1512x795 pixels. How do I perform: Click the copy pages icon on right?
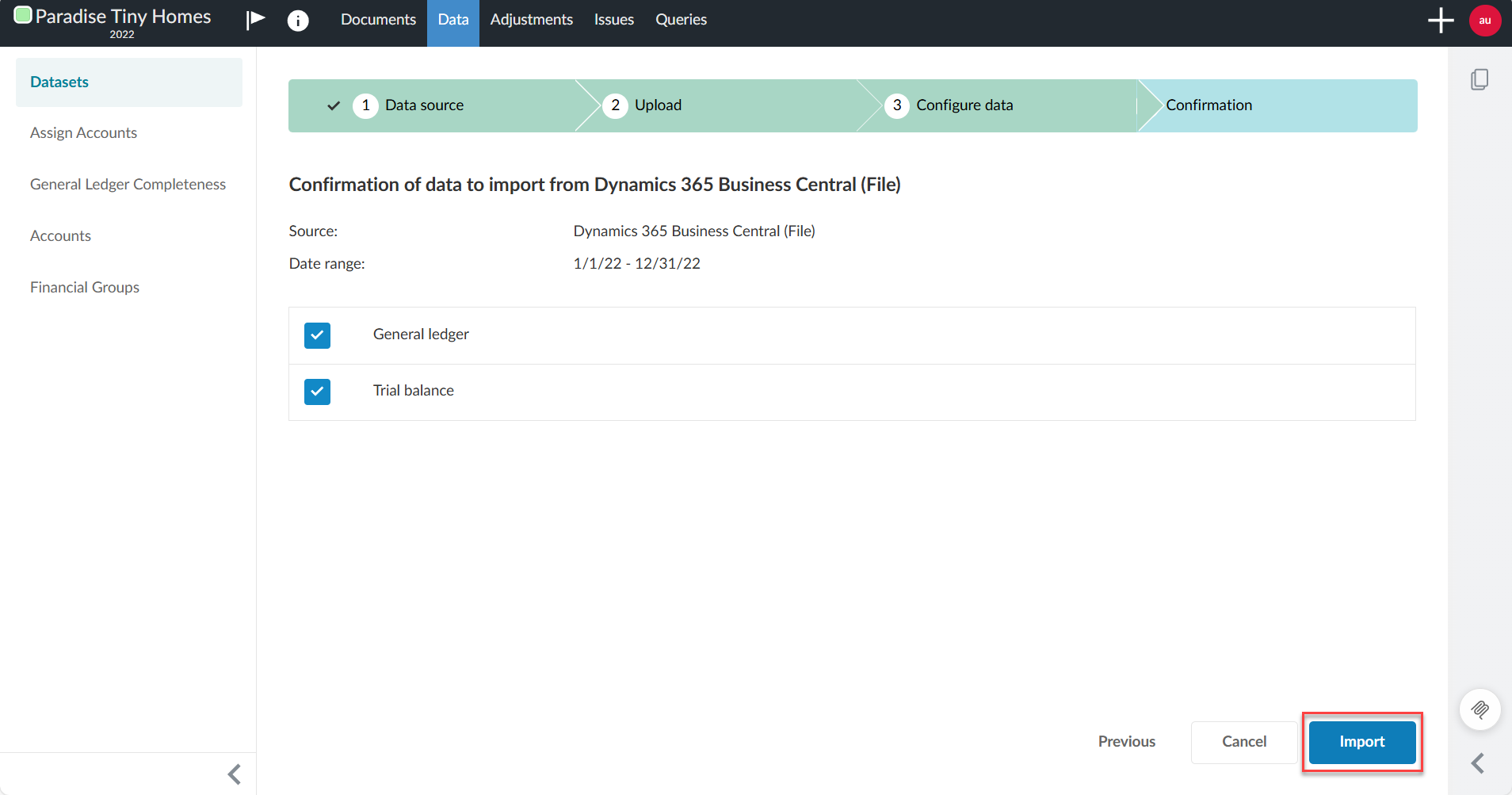(1479, 79)
